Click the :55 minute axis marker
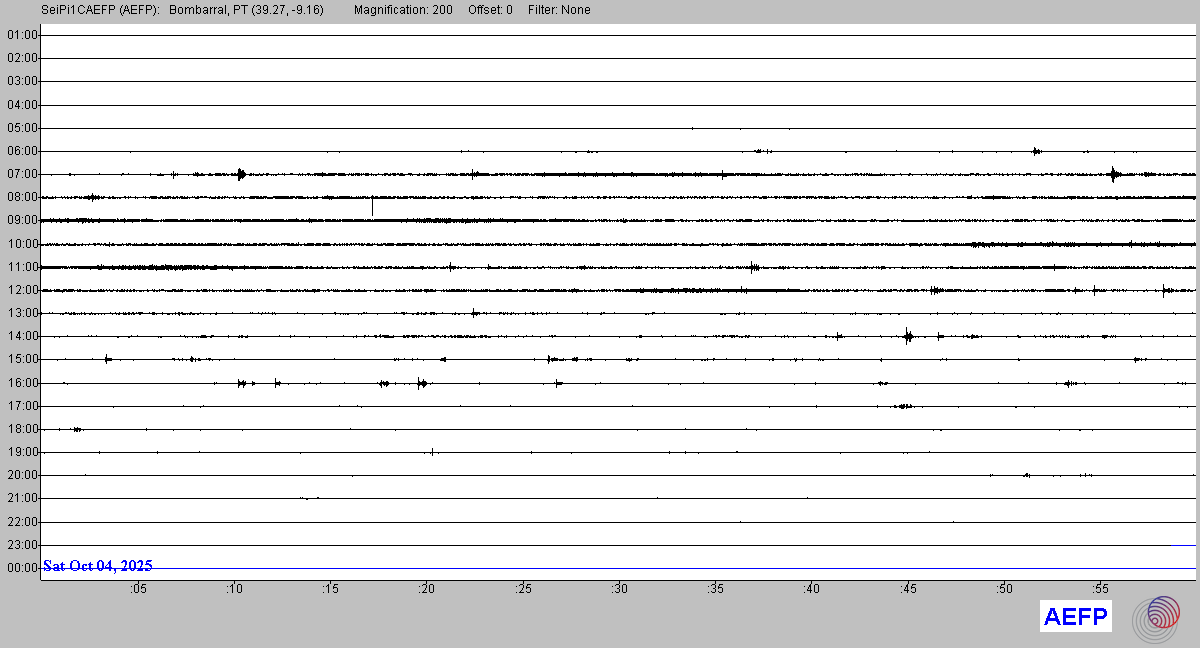 pos(1100,589)
